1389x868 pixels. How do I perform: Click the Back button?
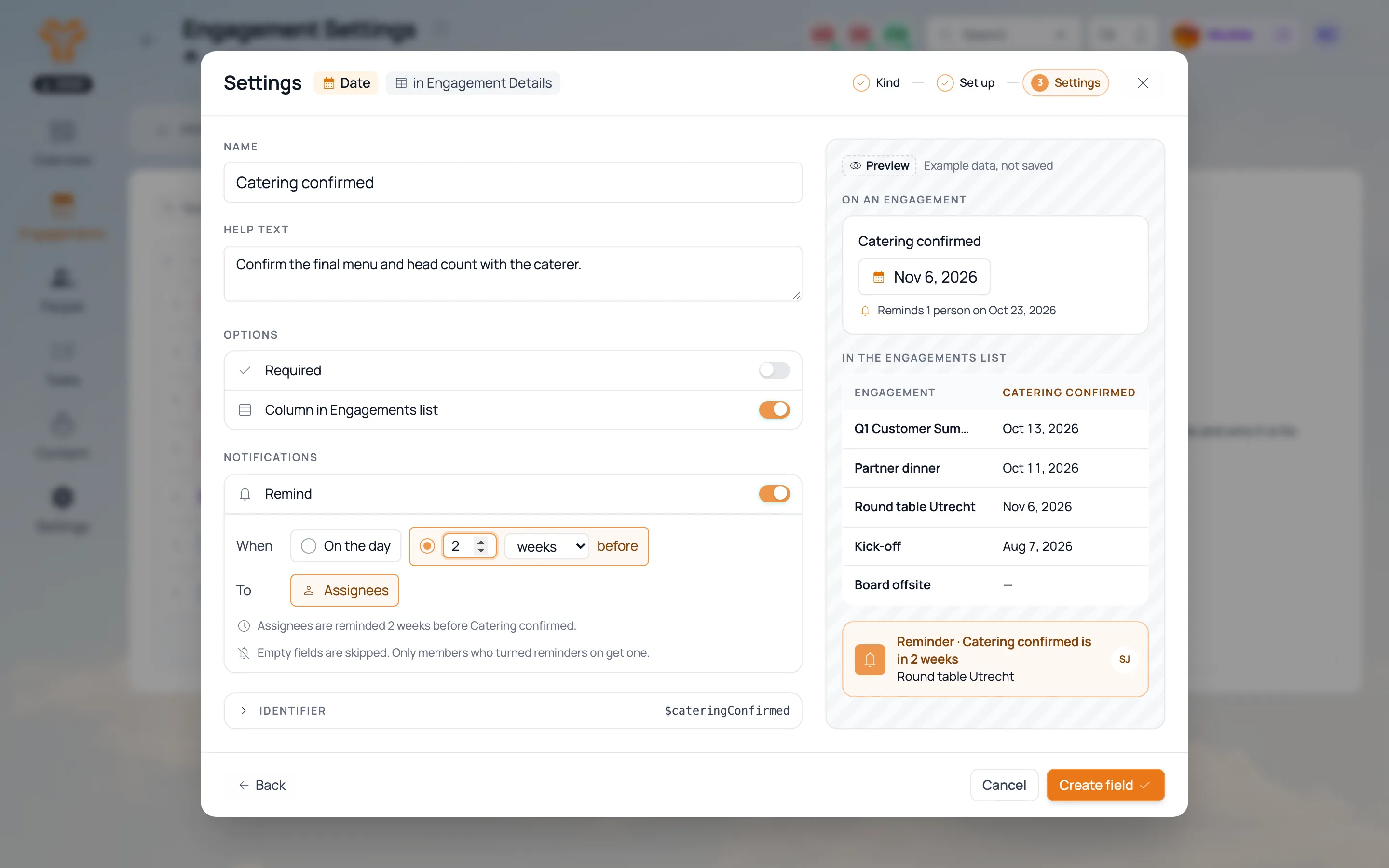[x=262, y=785]
